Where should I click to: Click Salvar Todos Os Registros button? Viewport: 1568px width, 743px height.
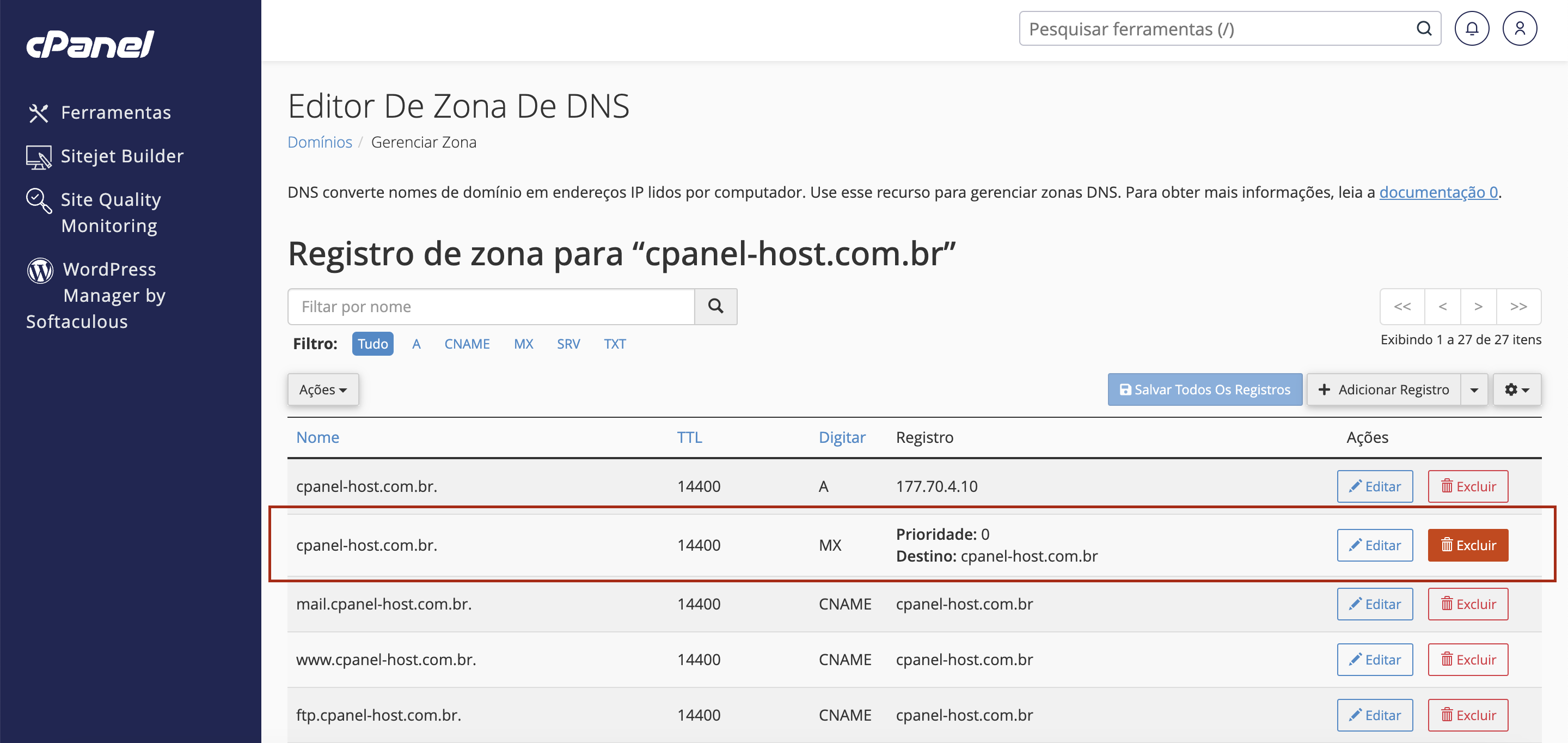coord(1205,390)
